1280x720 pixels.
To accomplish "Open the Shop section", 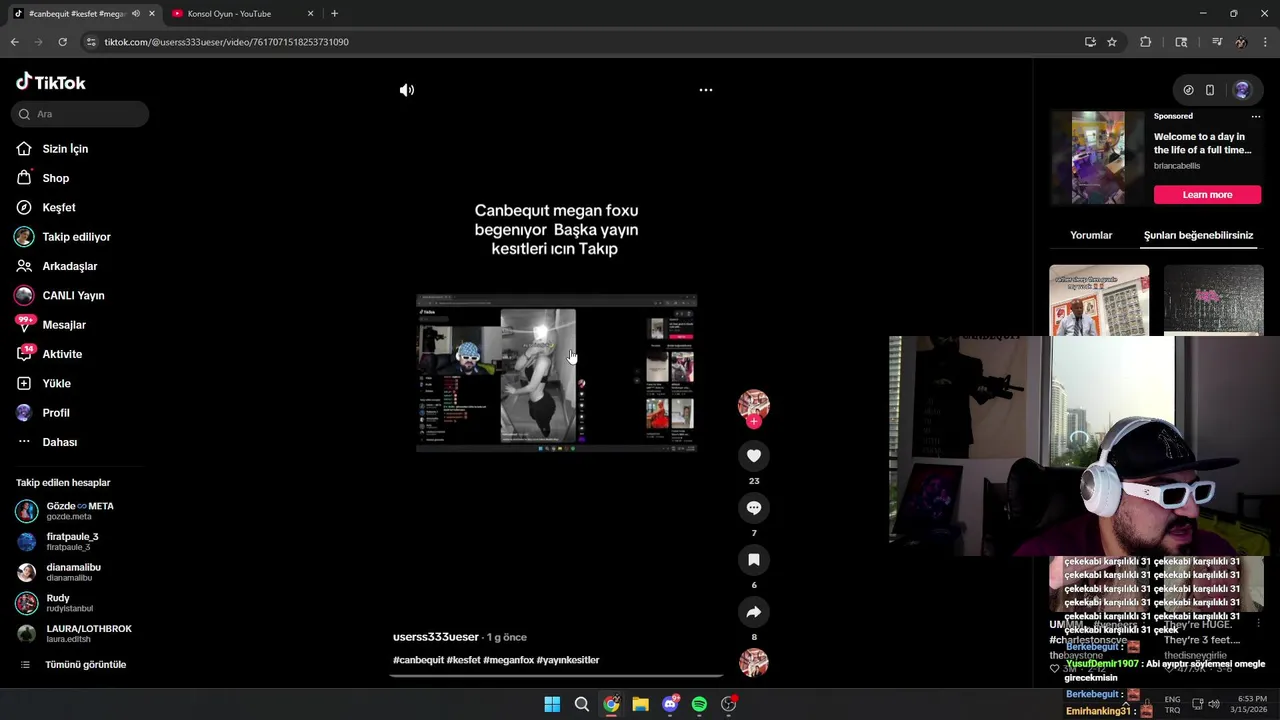I will pos(56,178).
